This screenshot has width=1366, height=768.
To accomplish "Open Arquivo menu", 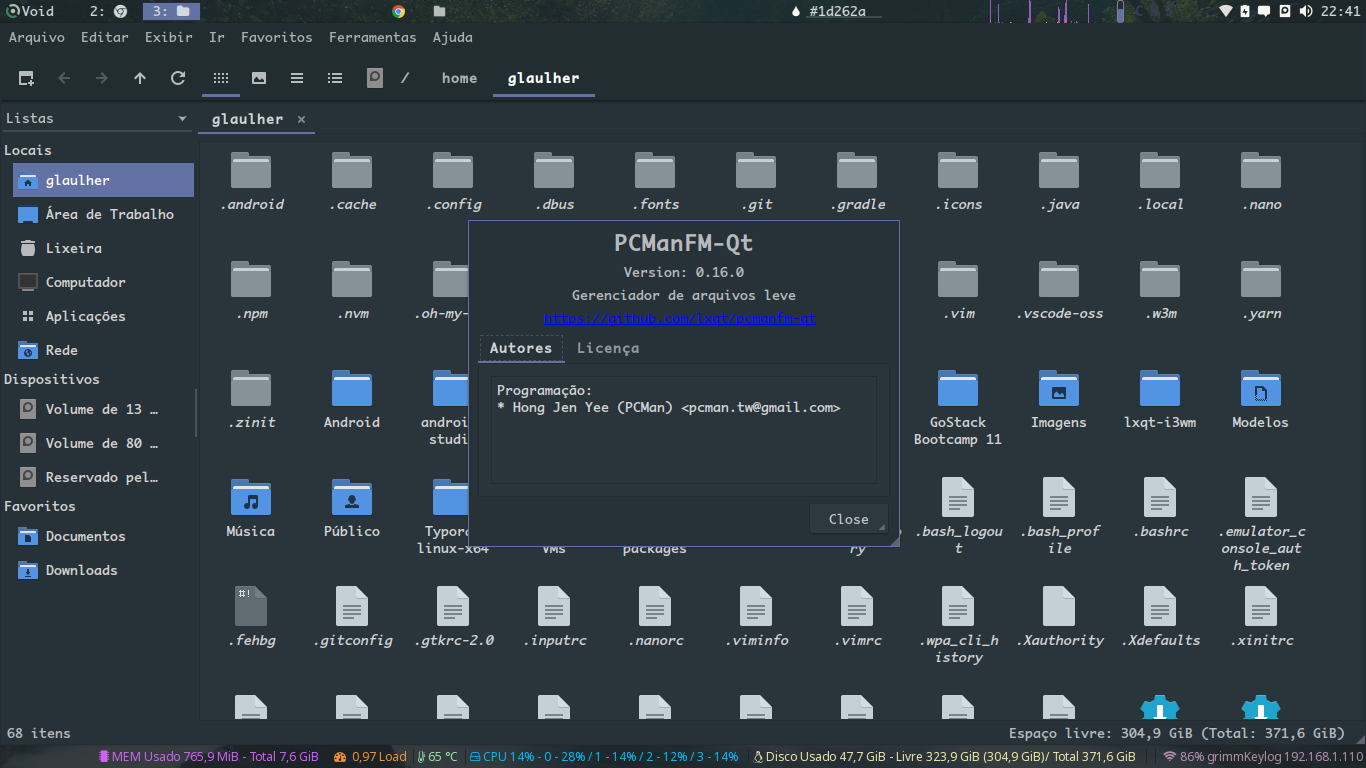I will click(x=37, y=37).
